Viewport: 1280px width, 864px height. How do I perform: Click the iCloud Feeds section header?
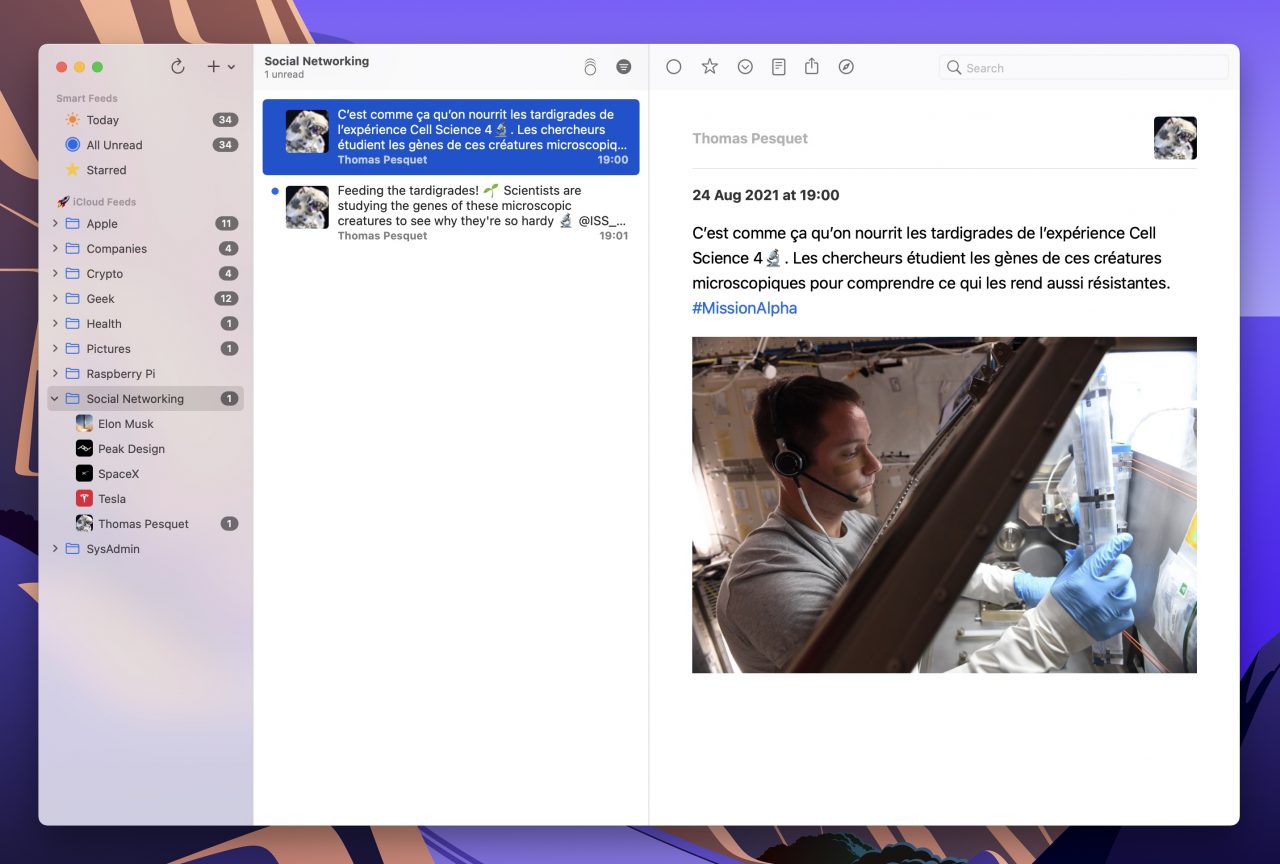(x=96, y=202)
